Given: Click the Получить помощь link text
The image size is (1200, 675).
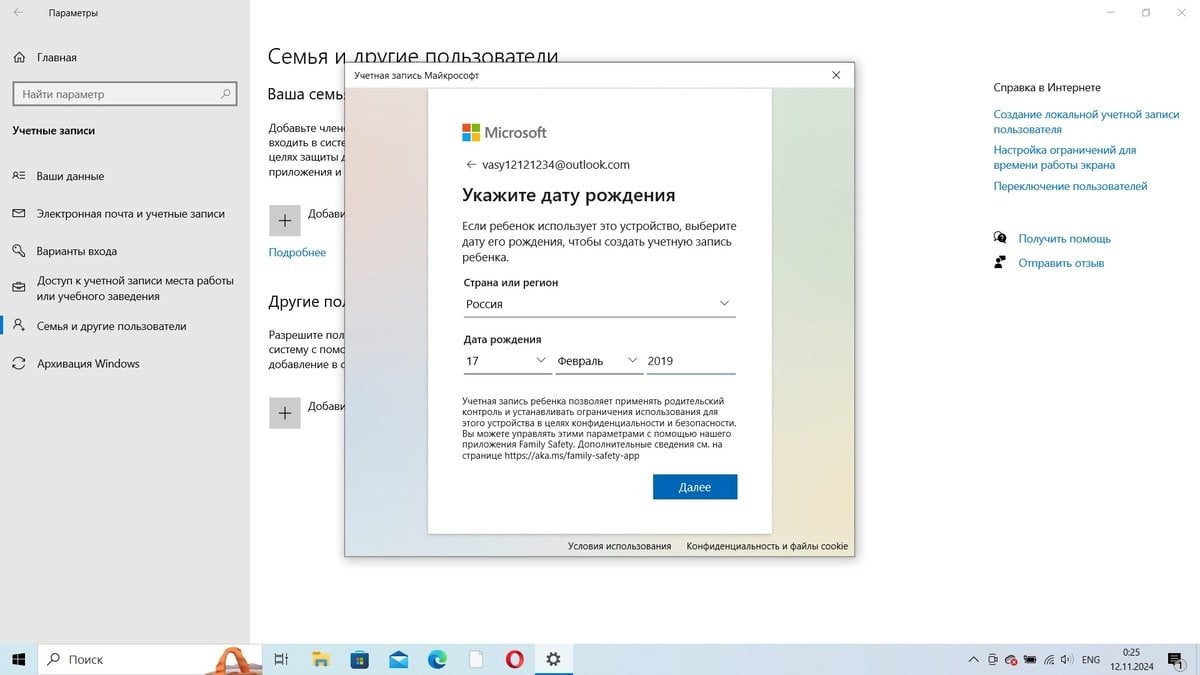Looking at the screenshot, I should (1064, 239).
